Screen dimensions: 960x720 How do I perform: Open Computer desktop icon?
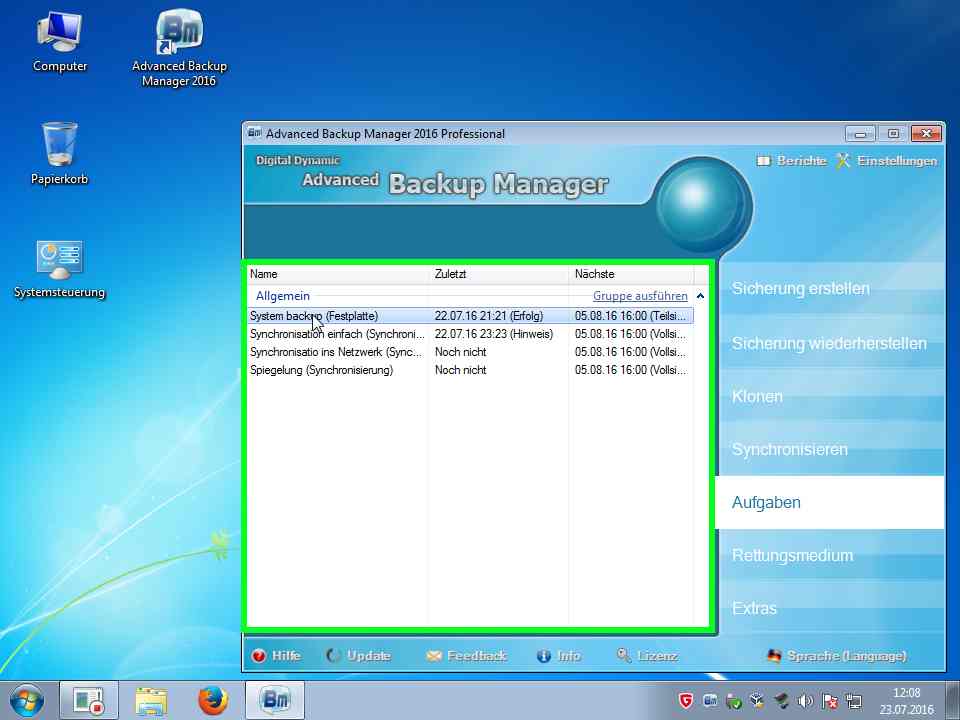pyautogui.click(x=59, y=41)
